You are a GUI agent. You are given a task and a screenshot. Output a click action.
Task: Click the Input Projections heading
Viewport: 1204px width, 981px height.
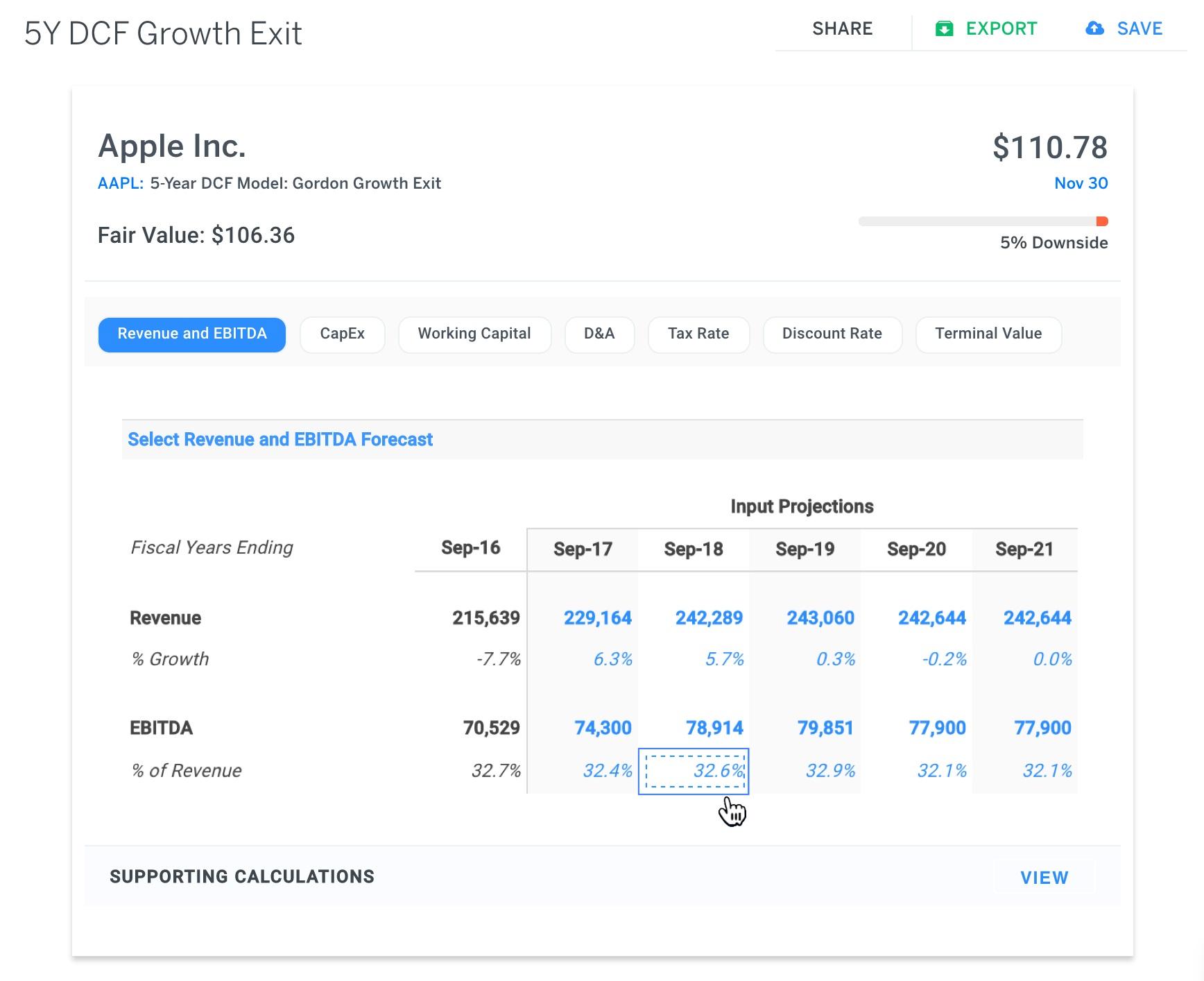point(802,506)
